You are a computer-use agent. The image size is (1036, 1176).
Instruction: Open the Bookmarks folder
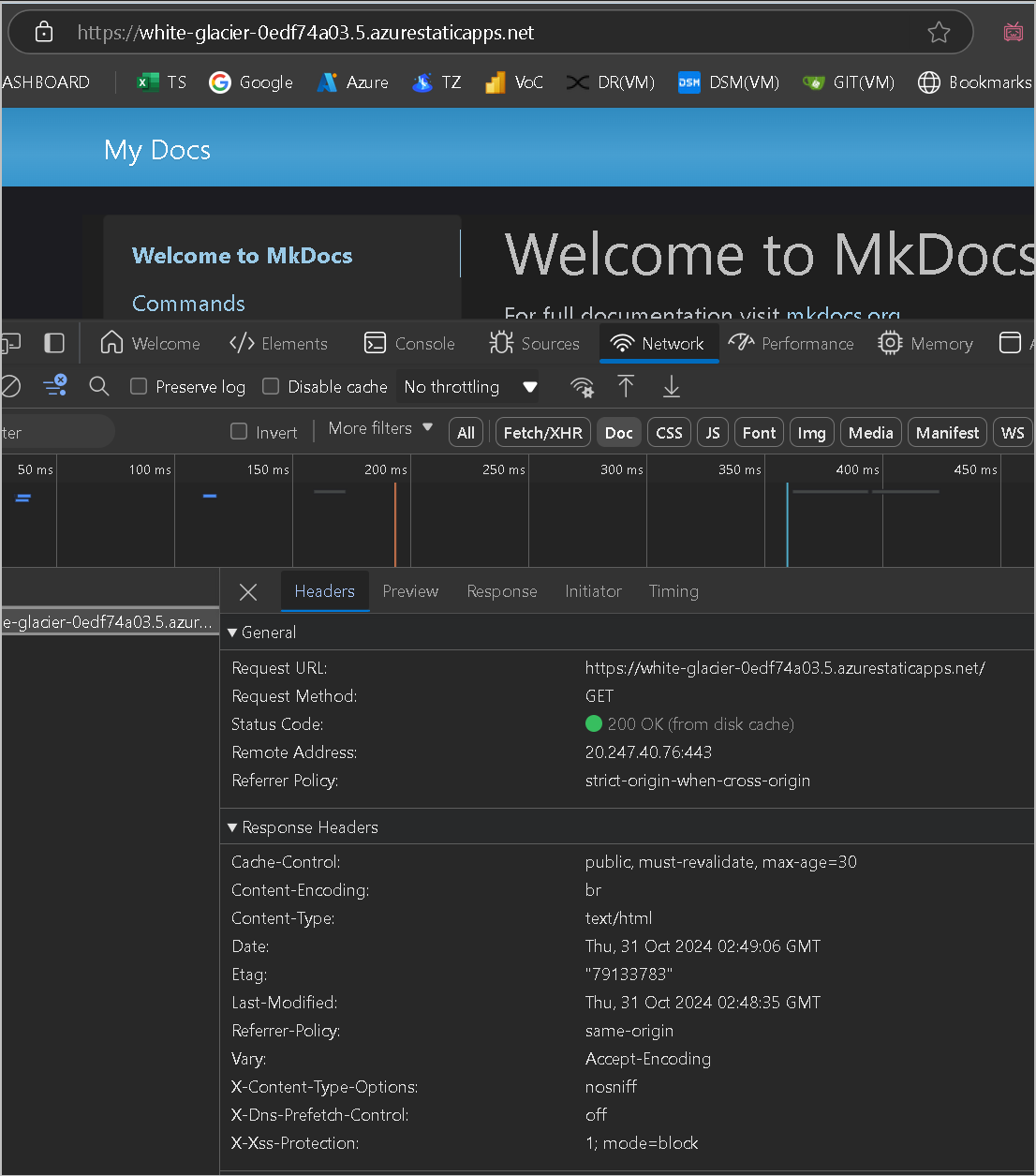(x=974, y=82)
